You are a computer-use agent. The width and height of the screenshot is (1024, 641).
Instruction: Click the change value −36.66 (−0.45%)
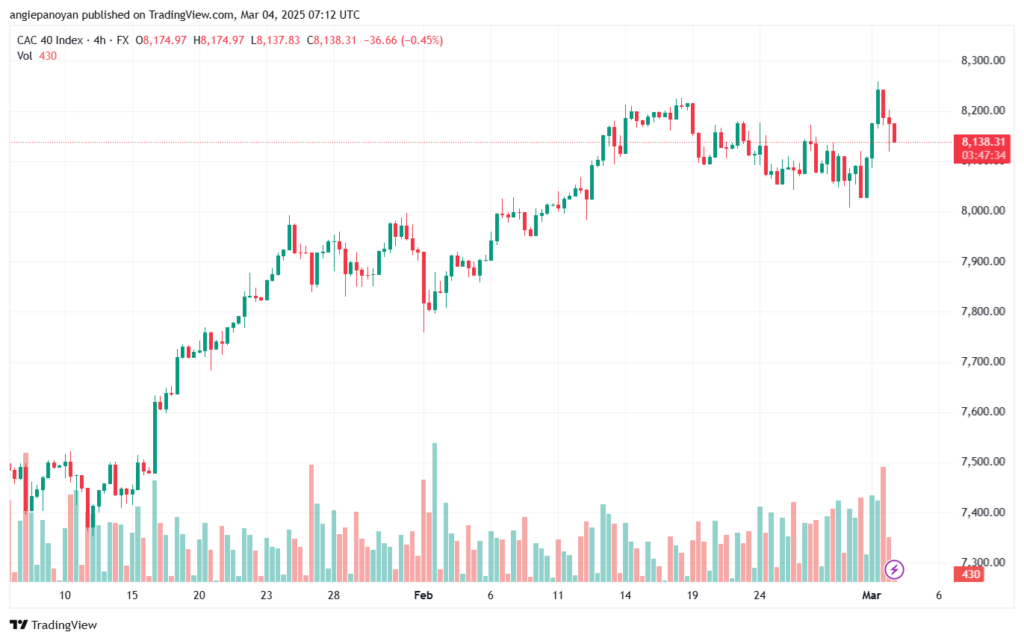coord(403,40)
